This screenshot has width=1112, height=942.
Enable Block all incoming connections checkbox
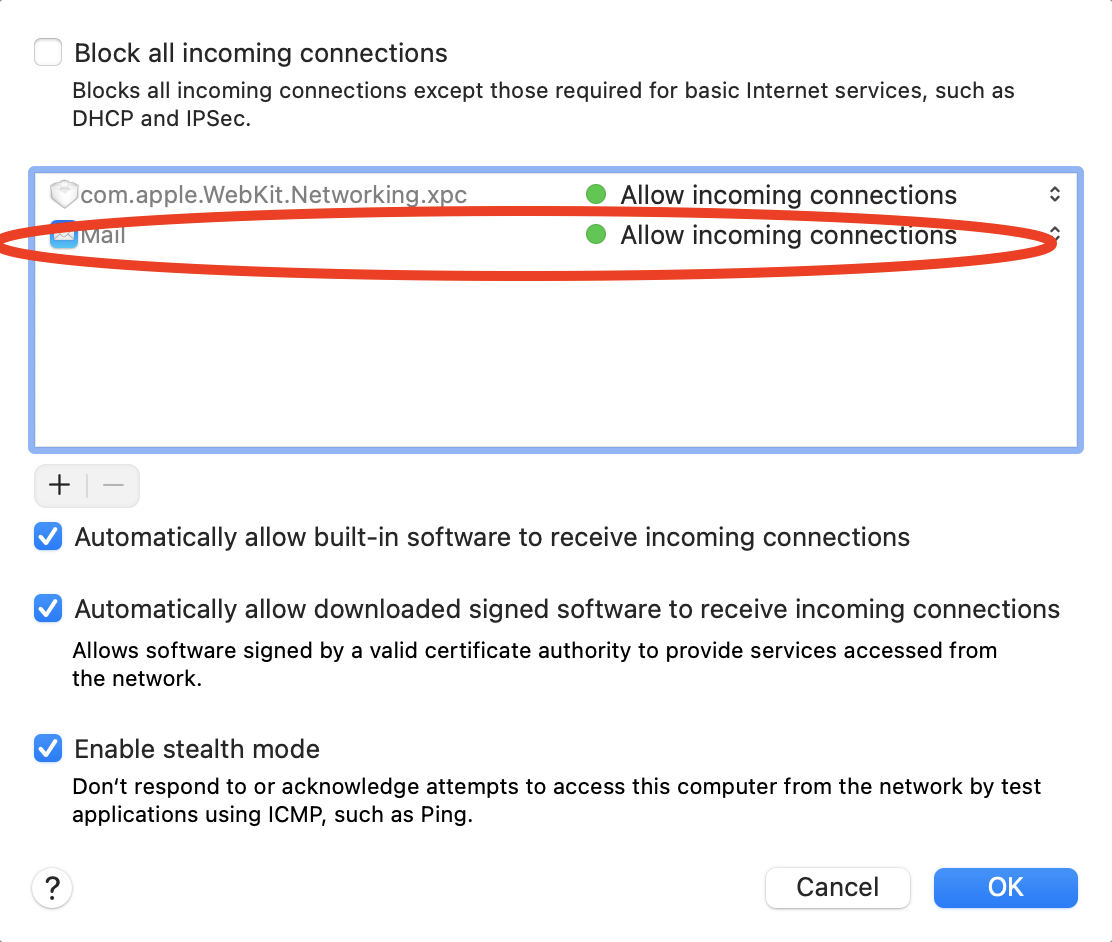pos(48,52)
